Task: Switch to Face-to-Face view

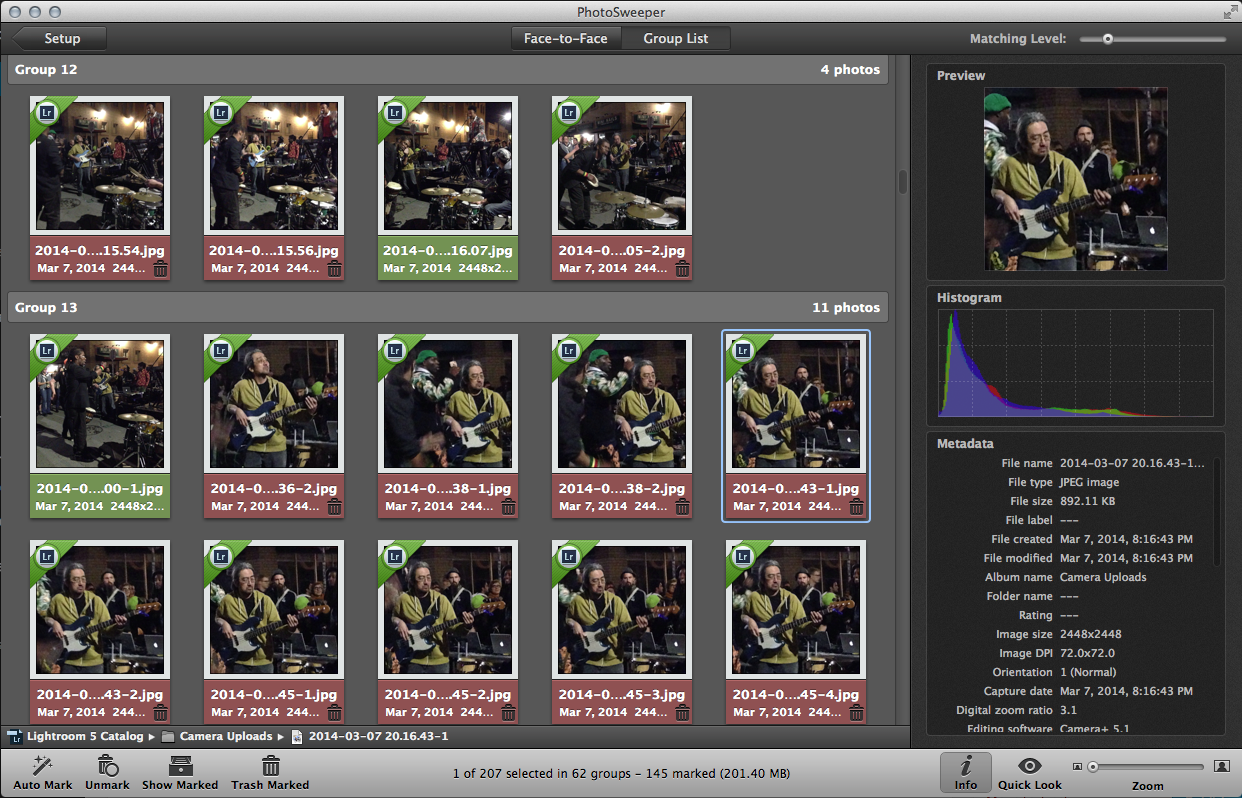Action: coord(566,39)
